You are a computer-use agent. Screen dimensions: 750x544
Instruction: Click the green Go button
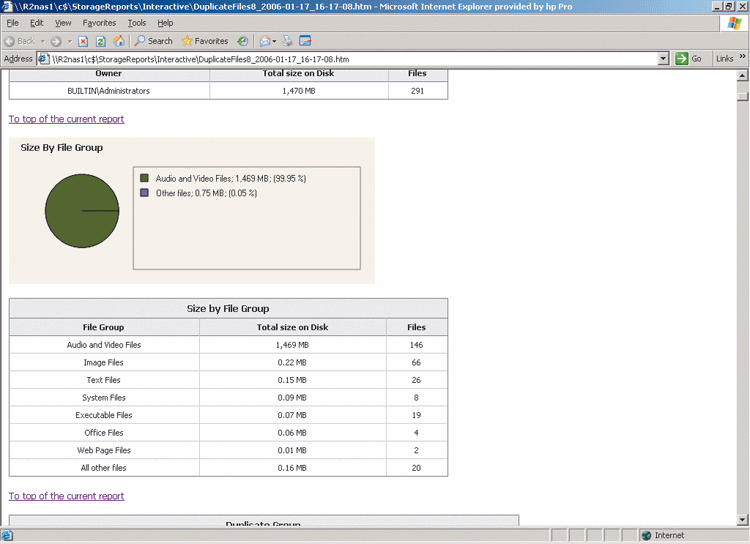pyautogui.click(x=688, y=59)
